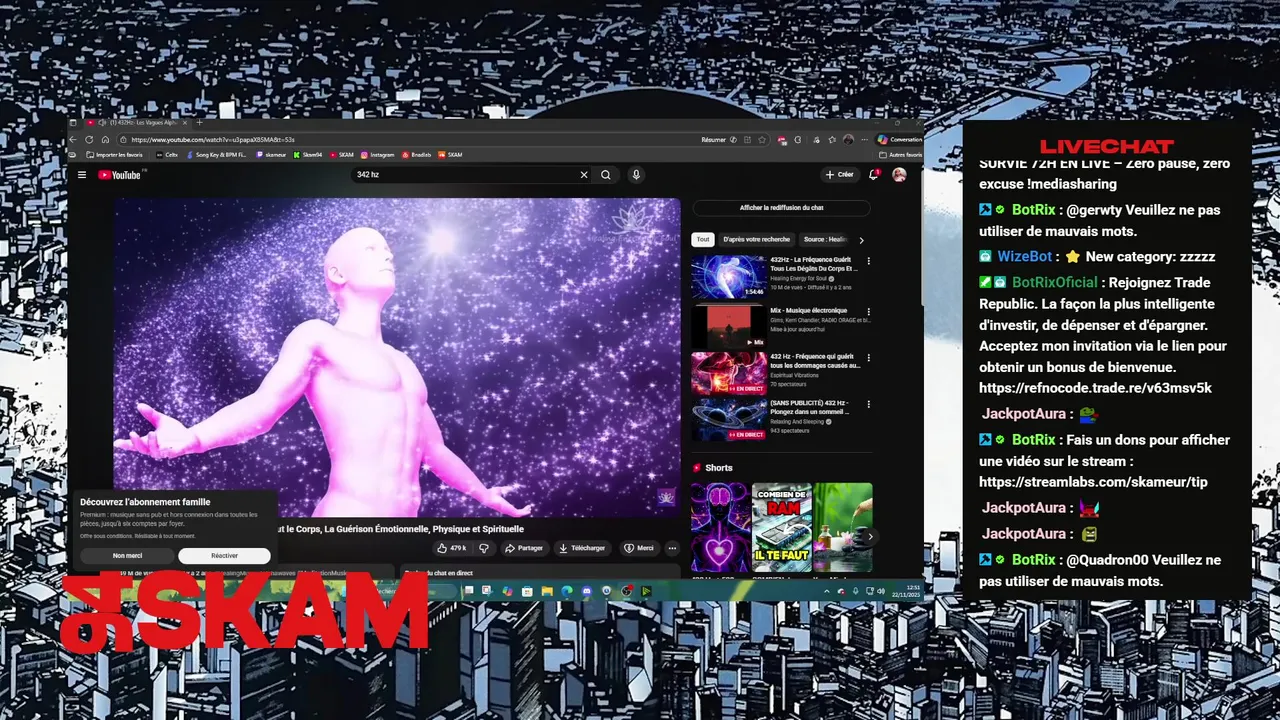The image size is (1280, 720).
Task: Open the refnocode.trade.re link in livechat
Action: pos(1095,388)
